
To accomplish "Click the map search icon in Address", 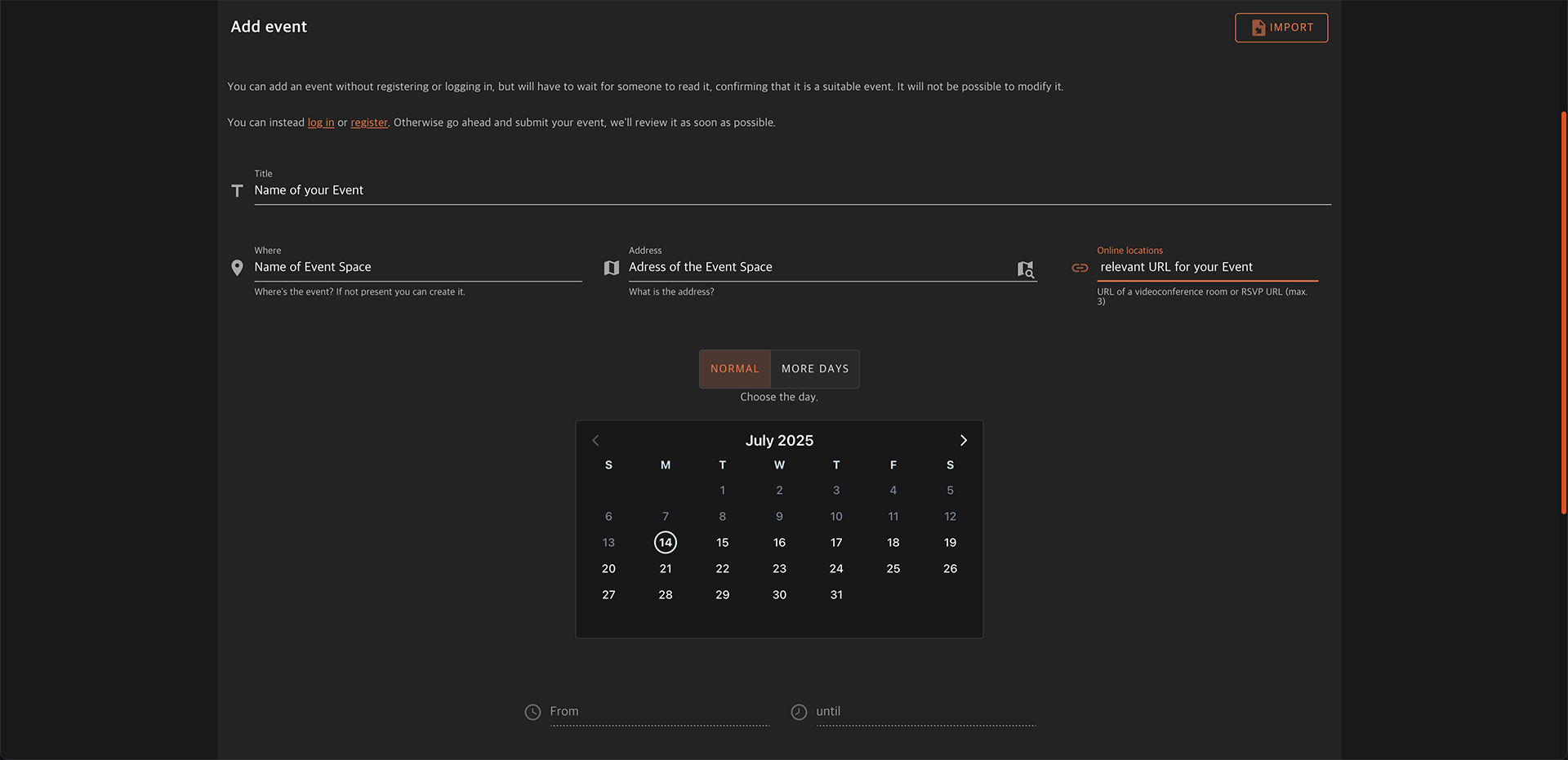I will point(1025,269).
